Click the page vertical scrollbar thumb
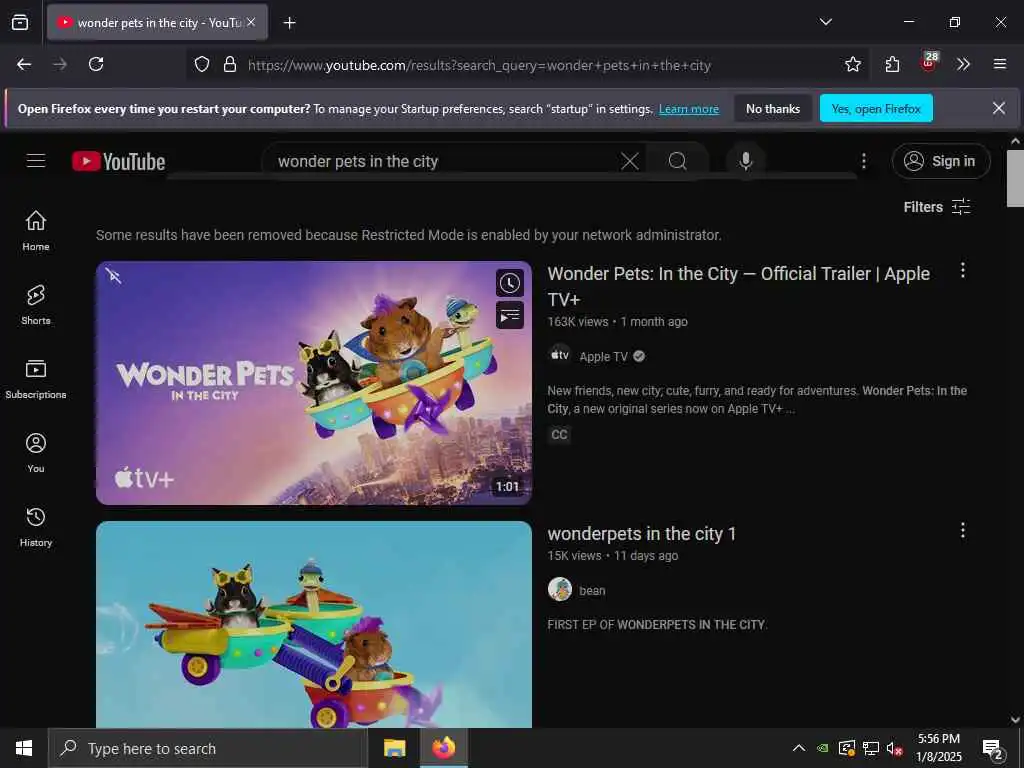 [1015, 178]
